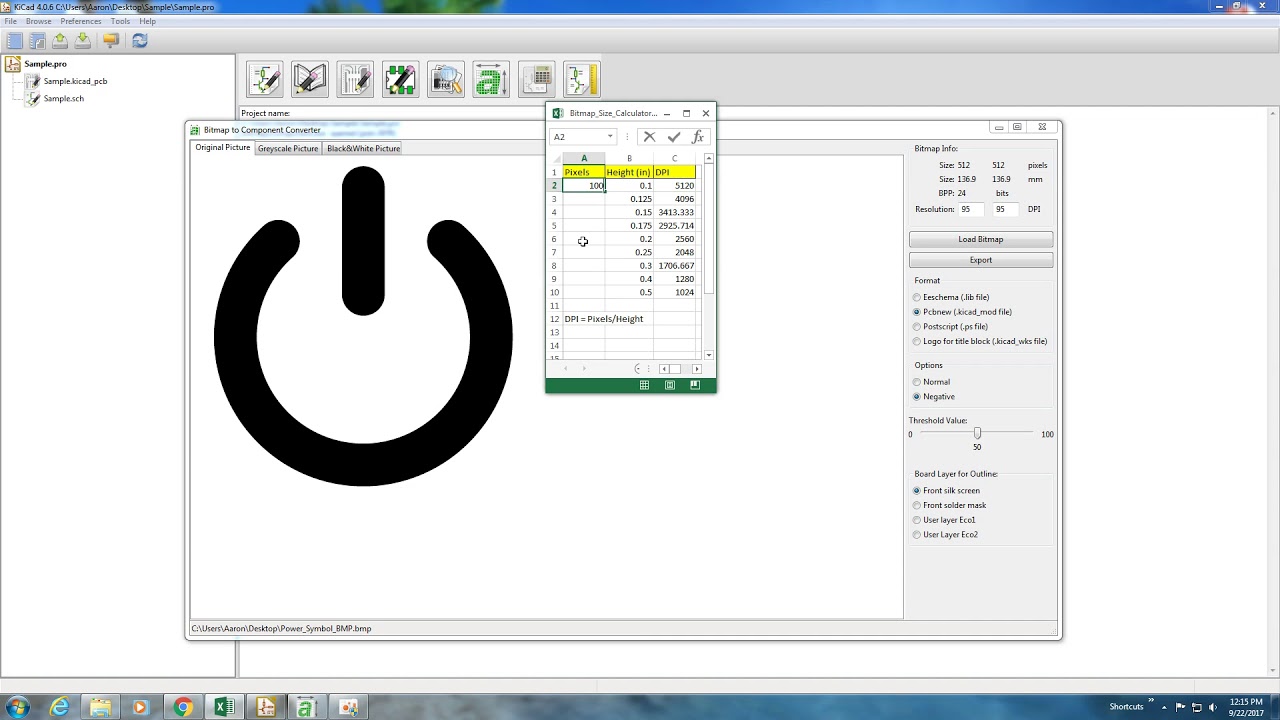
Task: Click the second Resolution DPI field
Action: (x=1005, y=209)
